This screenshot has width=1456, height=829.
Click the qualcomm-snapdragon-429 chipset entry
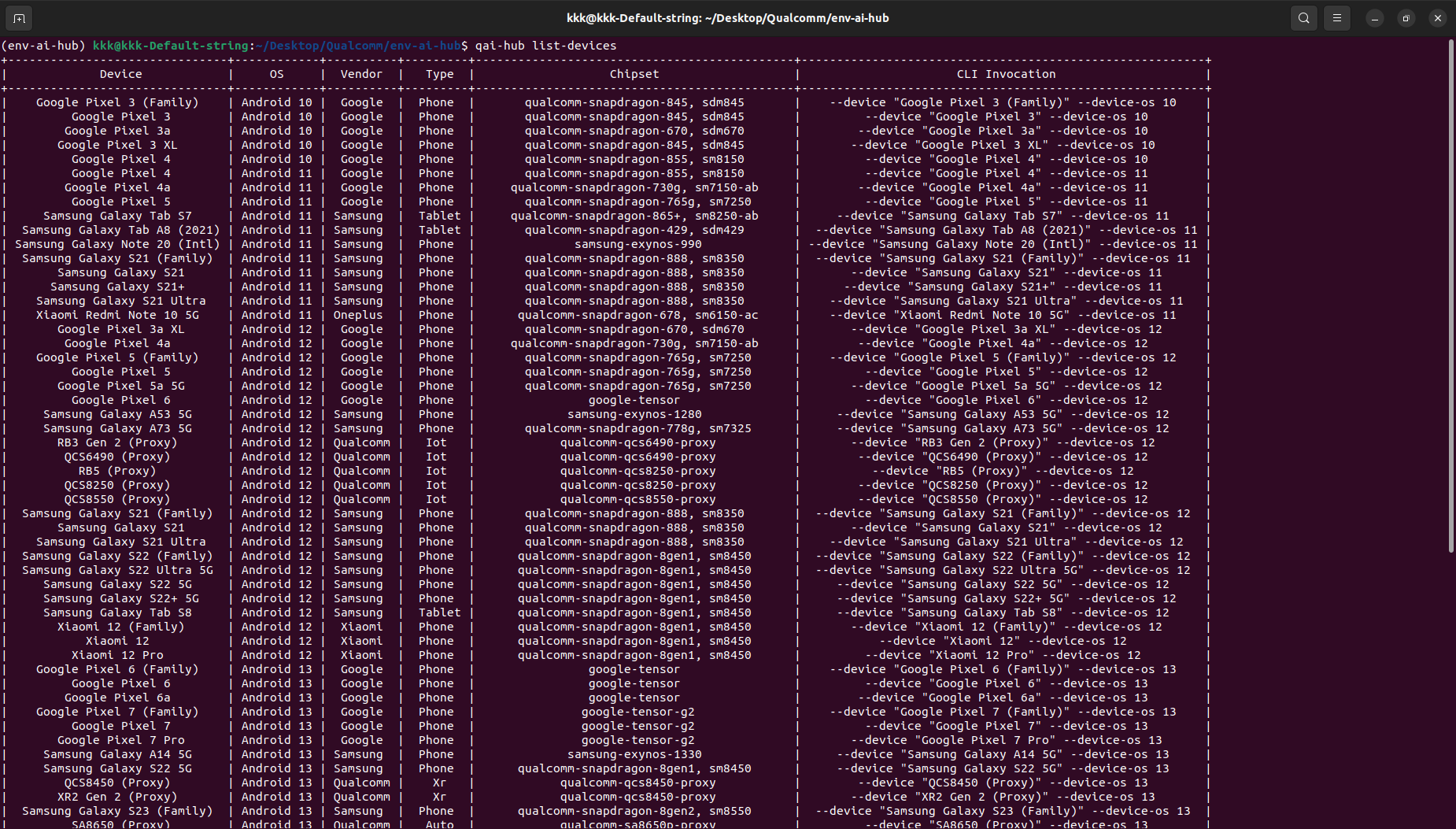click(634, 230)
